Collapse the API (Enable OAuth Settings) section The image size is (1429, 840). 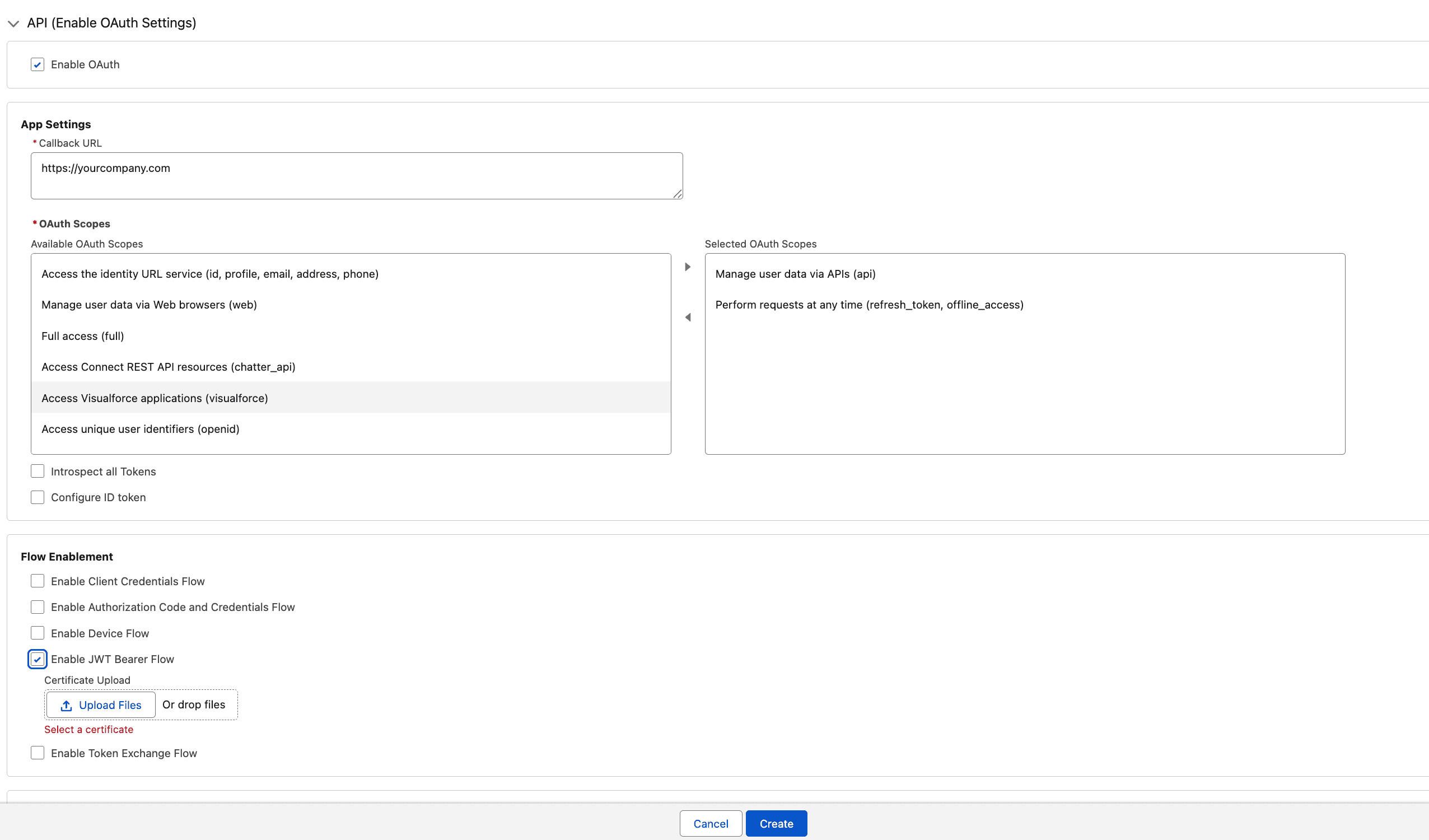click(13, 24)
